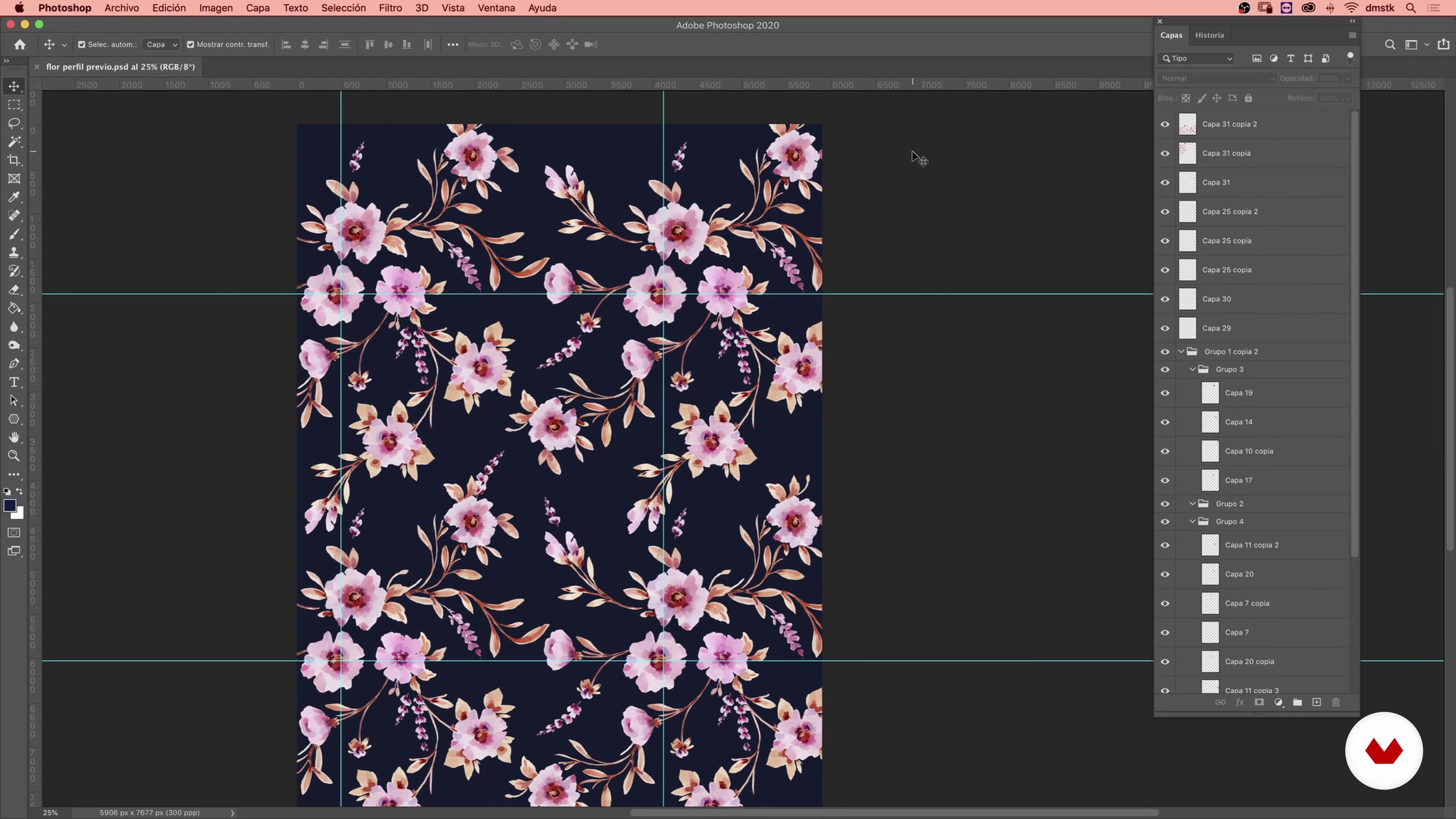The image size is (1456, 819).
Task: Open the Selección menu
Action: pos(343,8)
